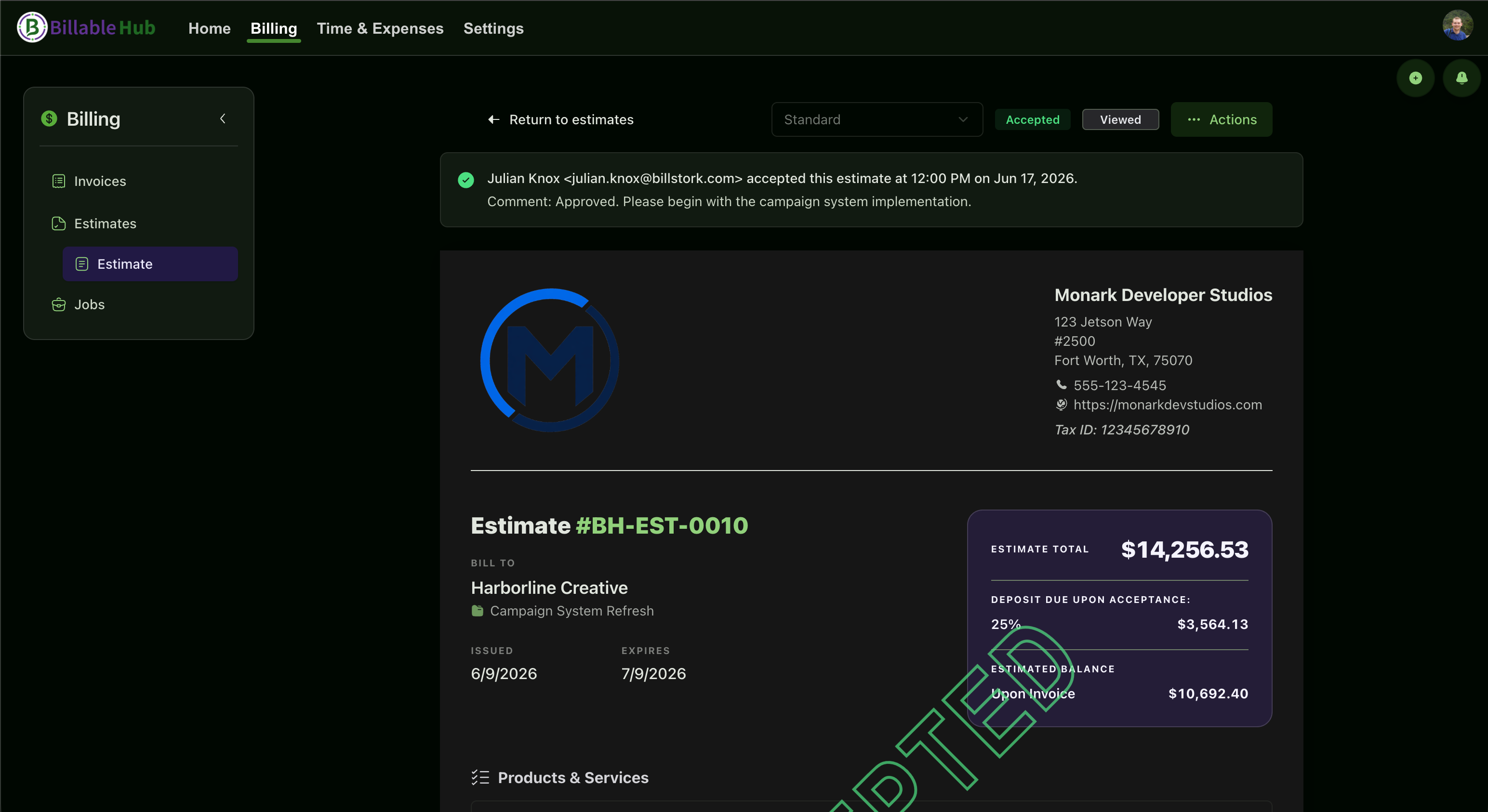Click the globe icon beside the website URL

coord(1061,404)
